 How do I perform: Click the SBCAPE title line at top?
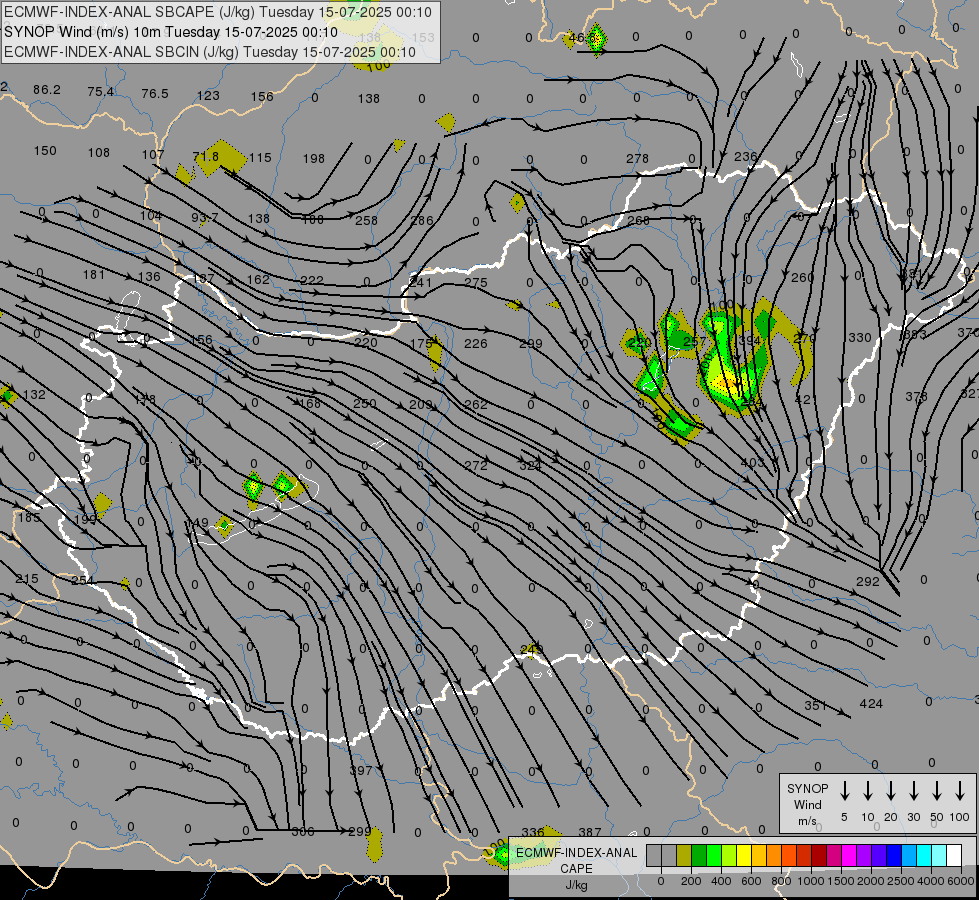point(218,12)
